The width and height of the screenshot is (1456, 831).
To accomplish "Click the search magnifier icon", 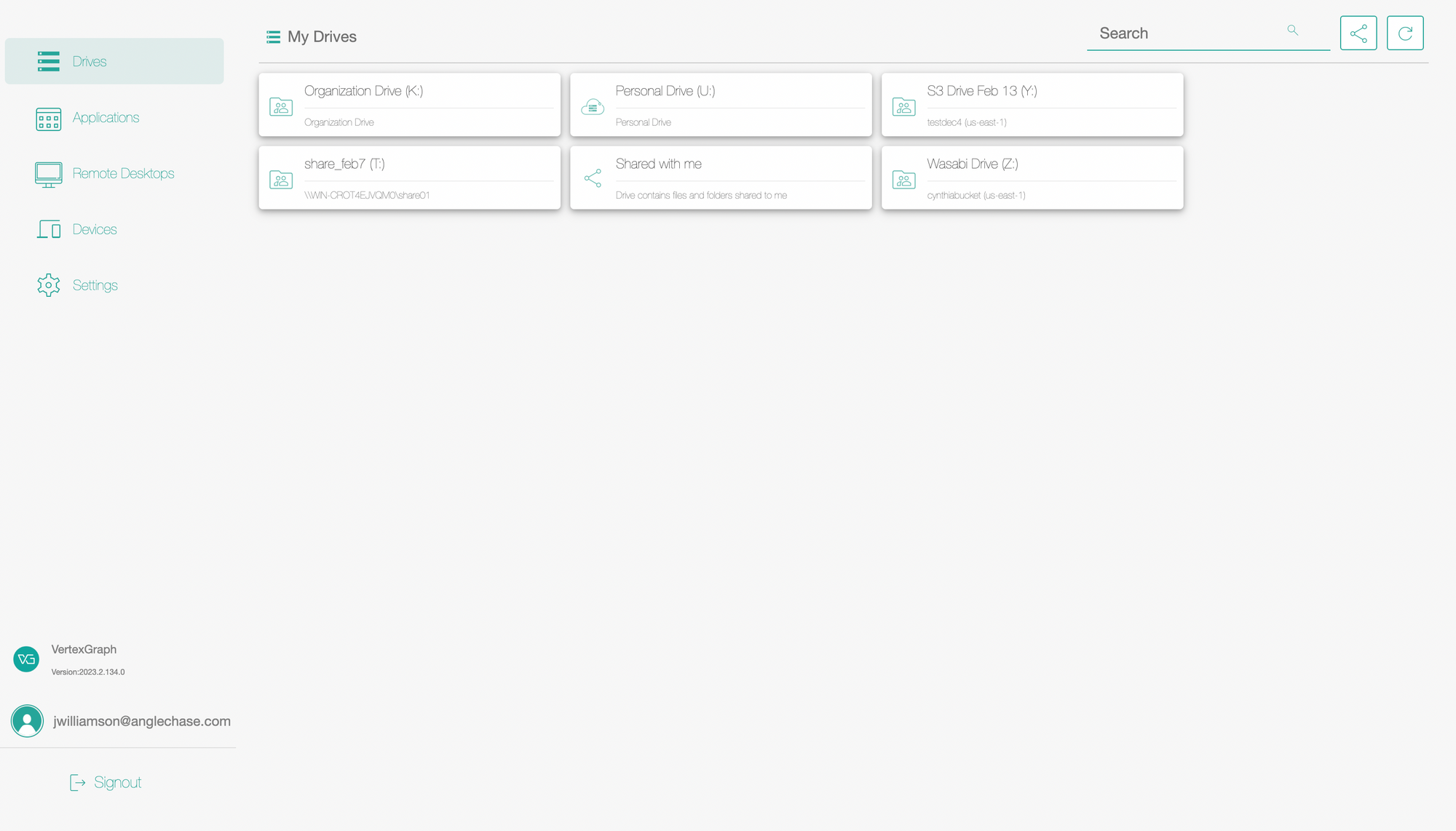I will pos(1292,30).
